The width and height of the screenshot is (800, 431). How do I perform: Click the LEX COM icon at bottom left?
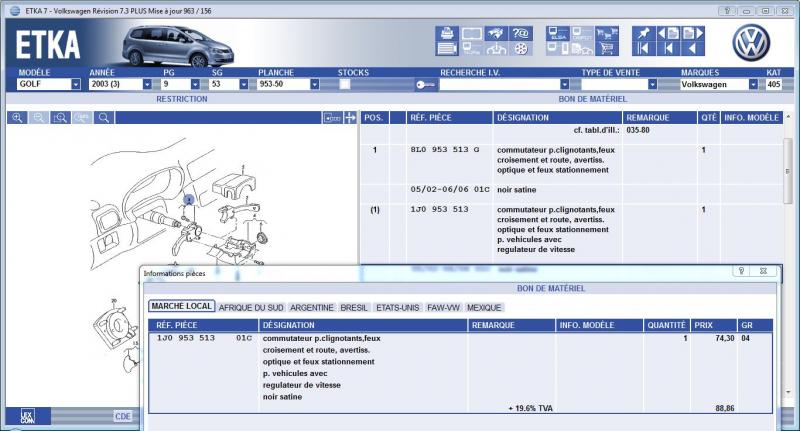pos(28,417)
